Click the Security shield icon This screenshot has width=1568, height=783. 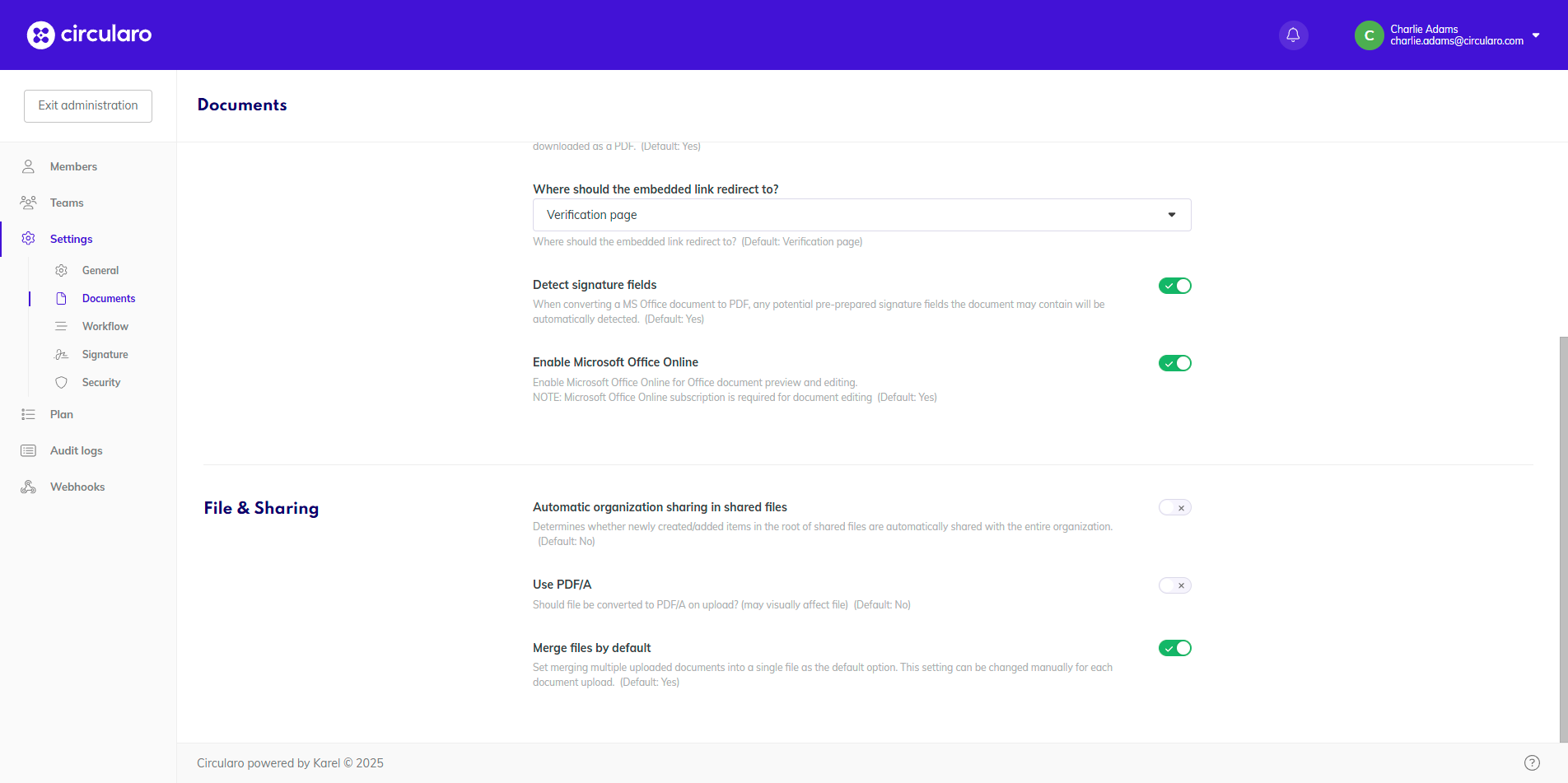pyautogui.click(x=61, y=382)
